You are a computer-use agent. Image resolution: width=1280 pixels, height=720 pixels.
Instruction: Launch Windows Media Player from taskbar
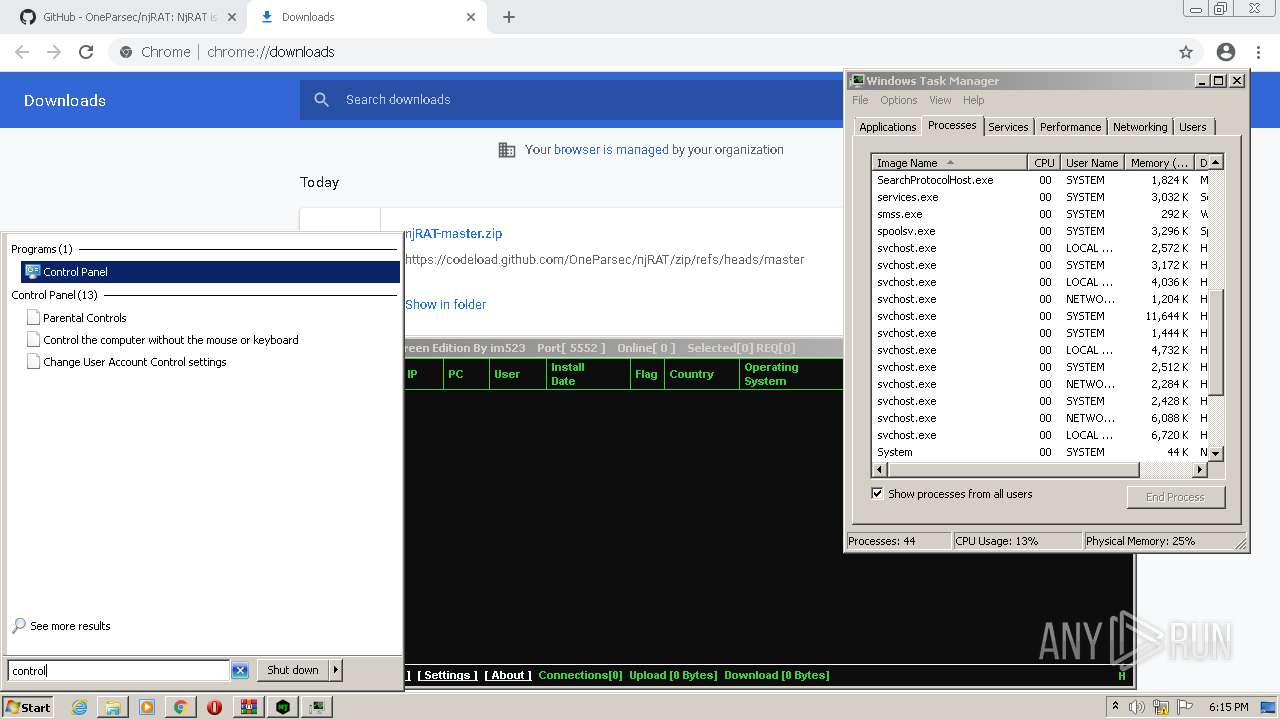point(147,707)
